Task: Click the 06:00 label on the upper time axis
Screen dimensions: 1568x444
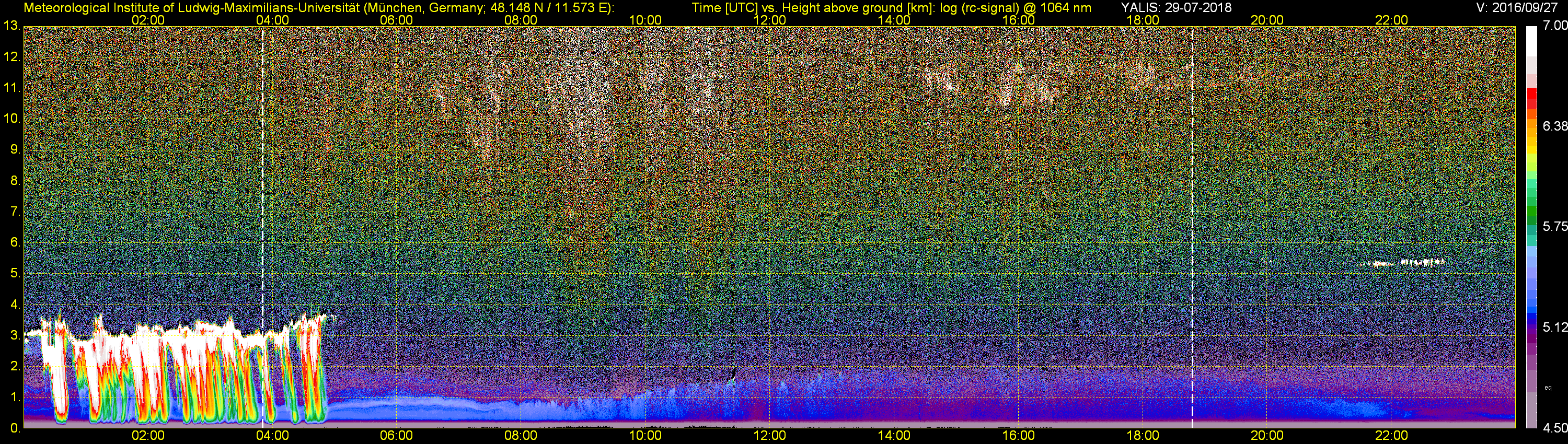Action: point(396,20)
